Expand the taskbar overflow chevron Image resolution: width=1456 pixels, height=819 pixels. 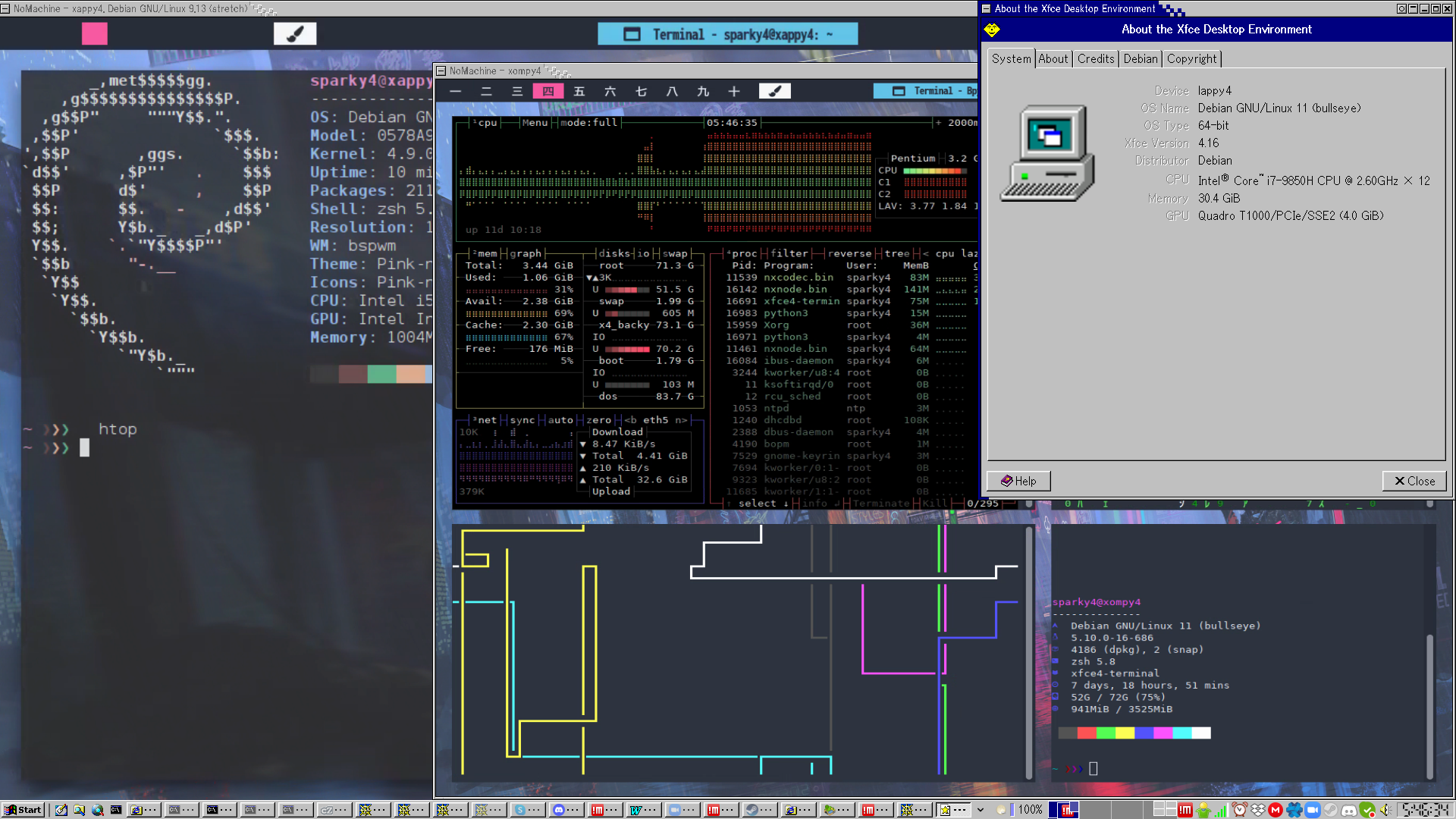[x=980, y=810]
